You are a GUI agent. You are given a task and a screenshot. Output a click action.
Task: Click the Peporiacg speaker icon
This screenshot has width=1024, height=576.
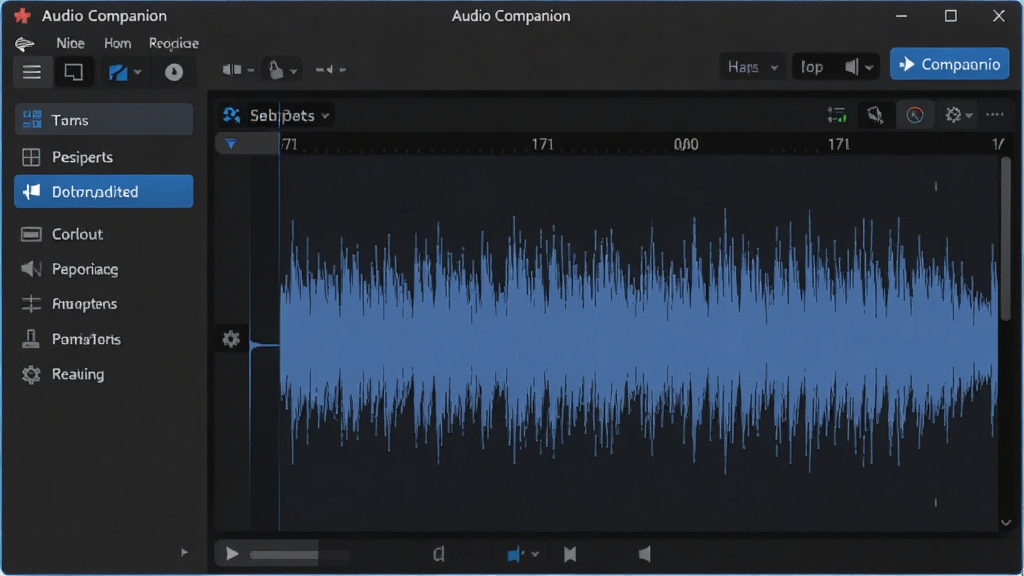[x=31, y=268]
